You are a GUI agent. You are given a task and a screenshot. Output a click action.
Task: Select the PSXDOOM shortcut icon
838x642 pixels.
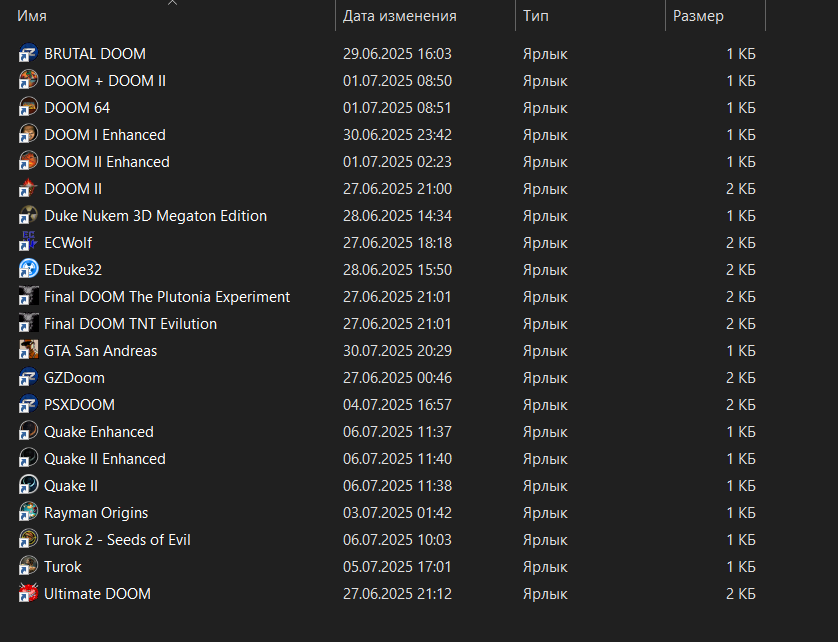pos(28,405)
